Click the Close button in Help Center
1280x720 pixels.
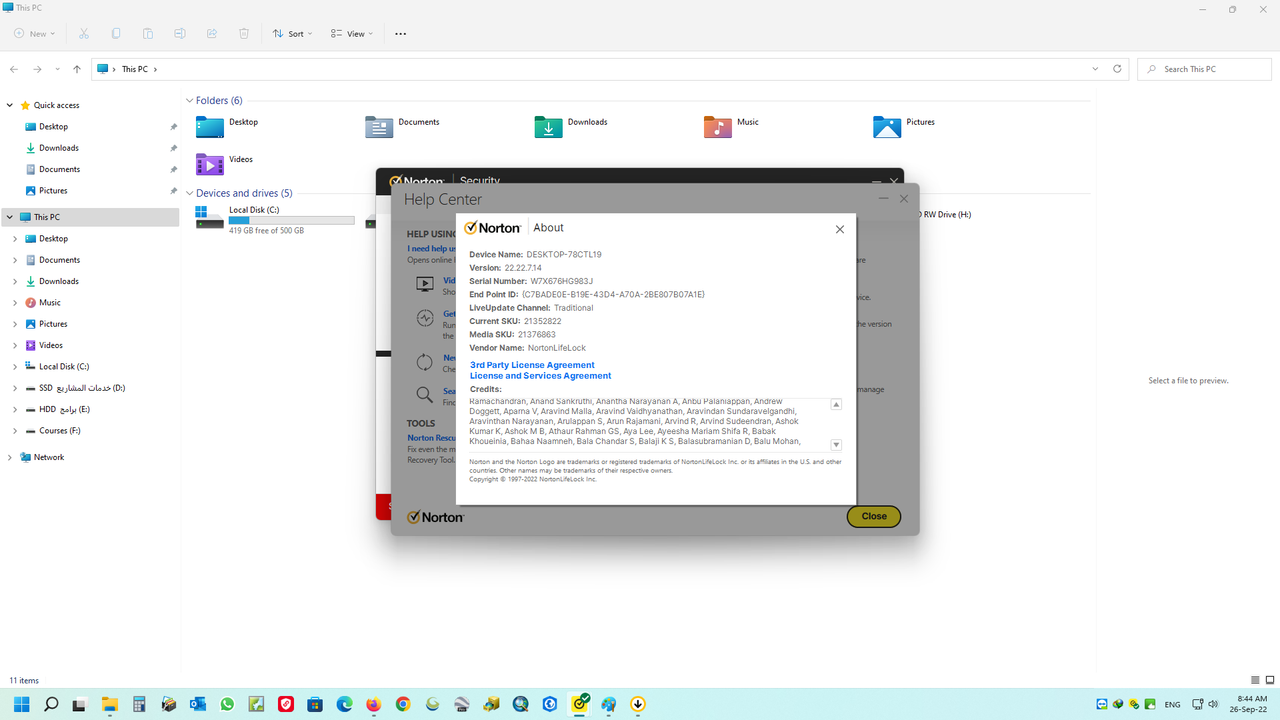point(874,516)
